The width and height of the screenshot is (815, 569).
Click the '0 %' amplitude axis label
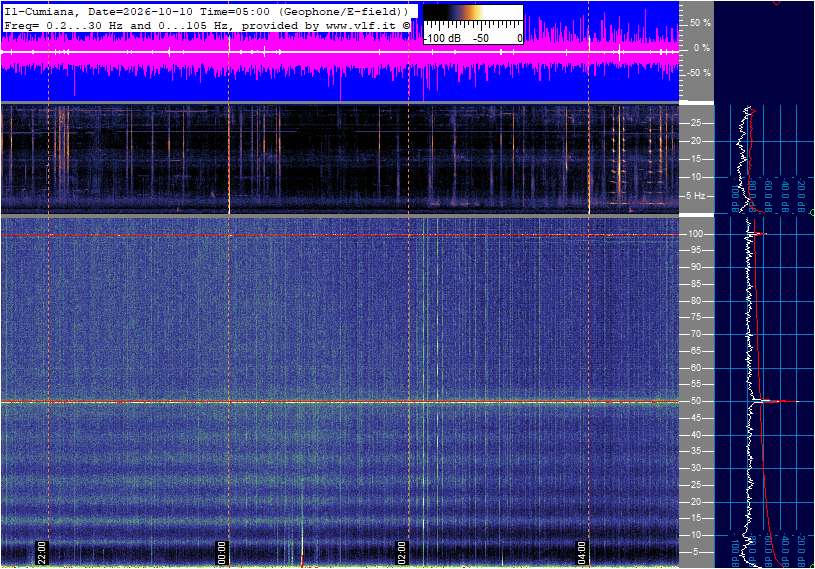click(702, 48)
